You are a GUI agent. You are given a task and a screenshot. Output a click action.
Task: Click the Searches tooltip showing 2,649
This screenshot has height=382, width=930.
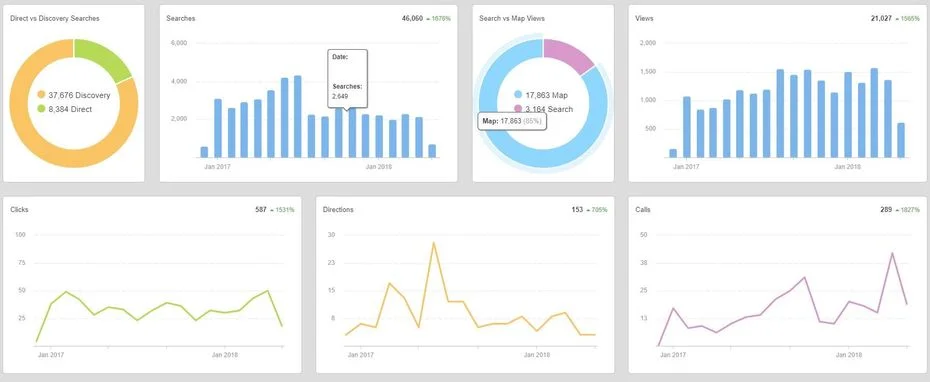tap(348, 78)
